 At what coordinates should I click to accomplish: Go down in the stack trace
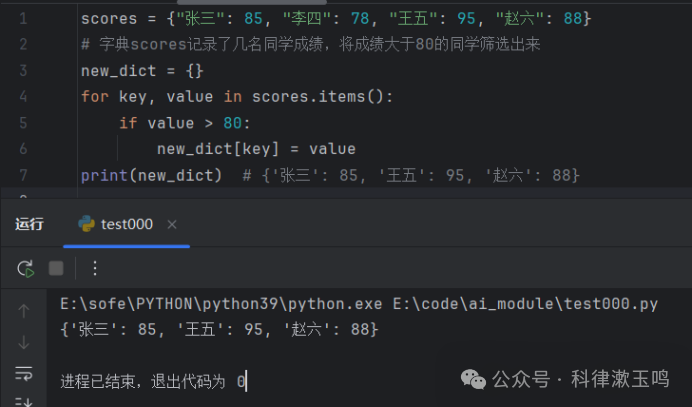[x=24, y=342]
